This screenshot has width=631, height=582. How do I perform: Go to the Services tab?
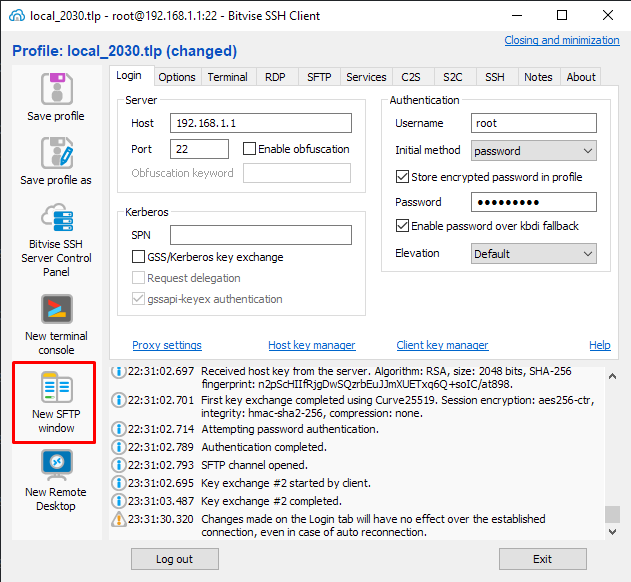tap(366, 77)
